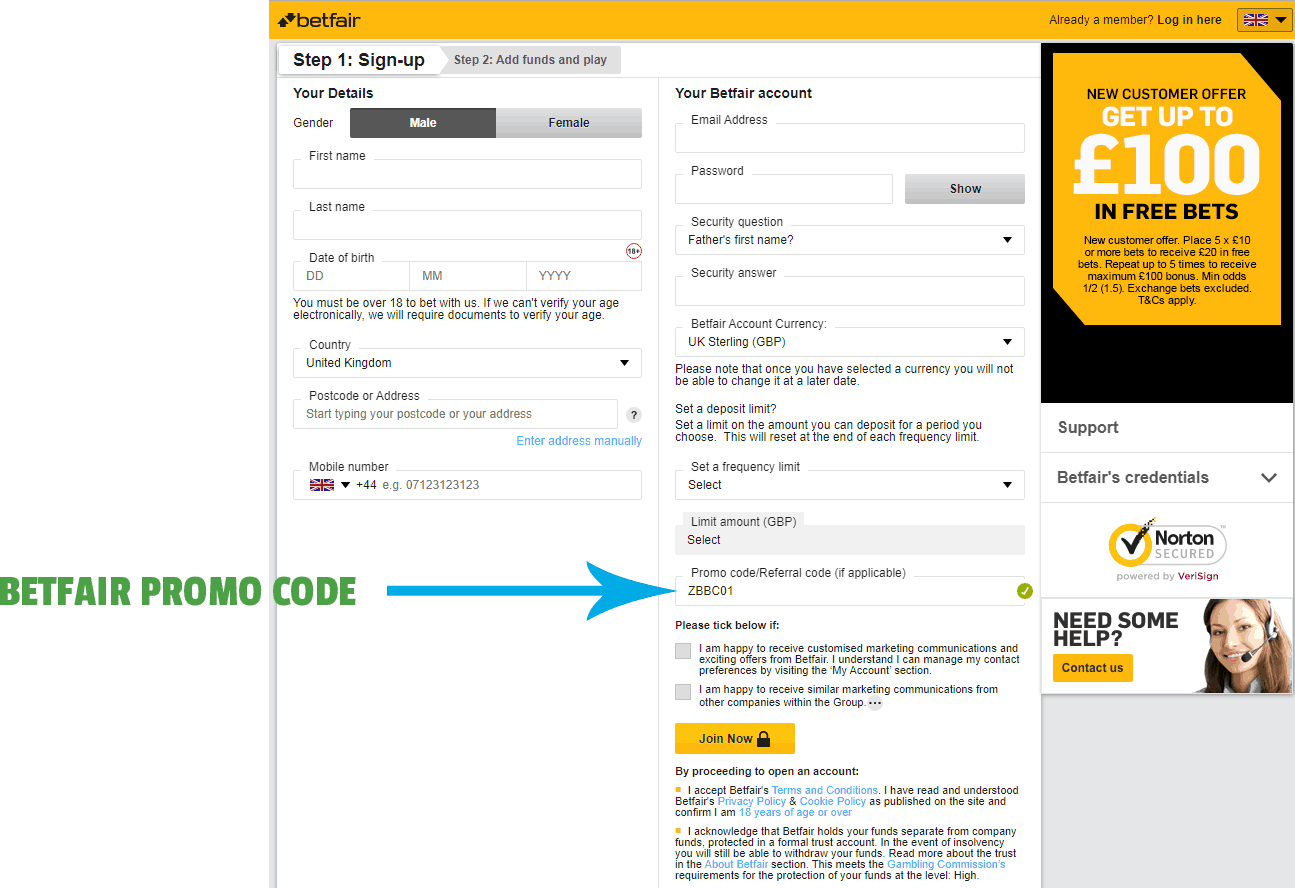The width and height of the screenshot is (1295, 888).
Task: Open the mobile country code flag dropdown
Action: 330,485
